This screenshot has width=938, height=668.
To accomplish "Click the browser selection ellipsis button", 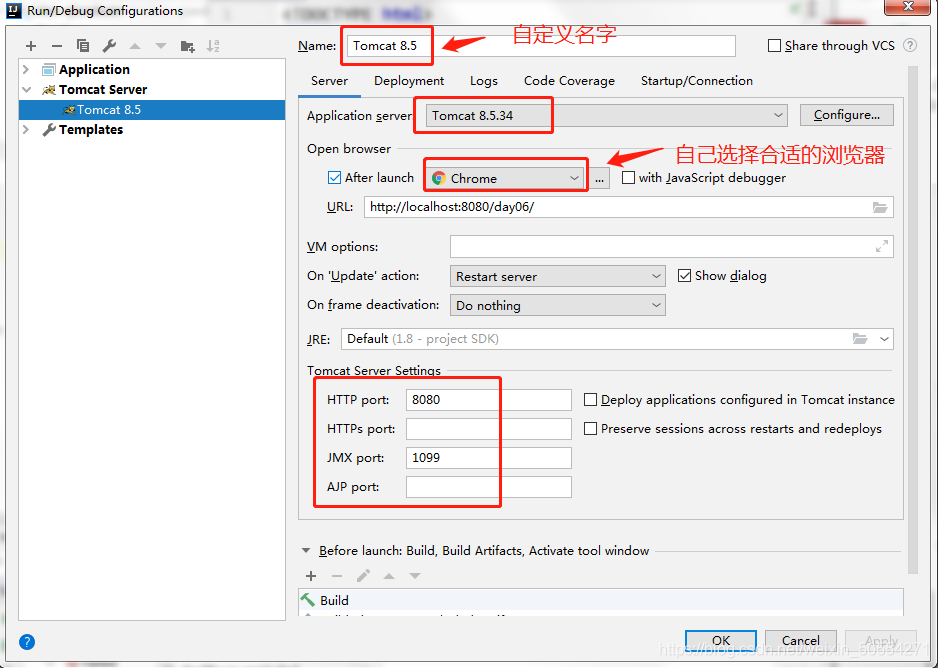I will [x=599, y=178].
